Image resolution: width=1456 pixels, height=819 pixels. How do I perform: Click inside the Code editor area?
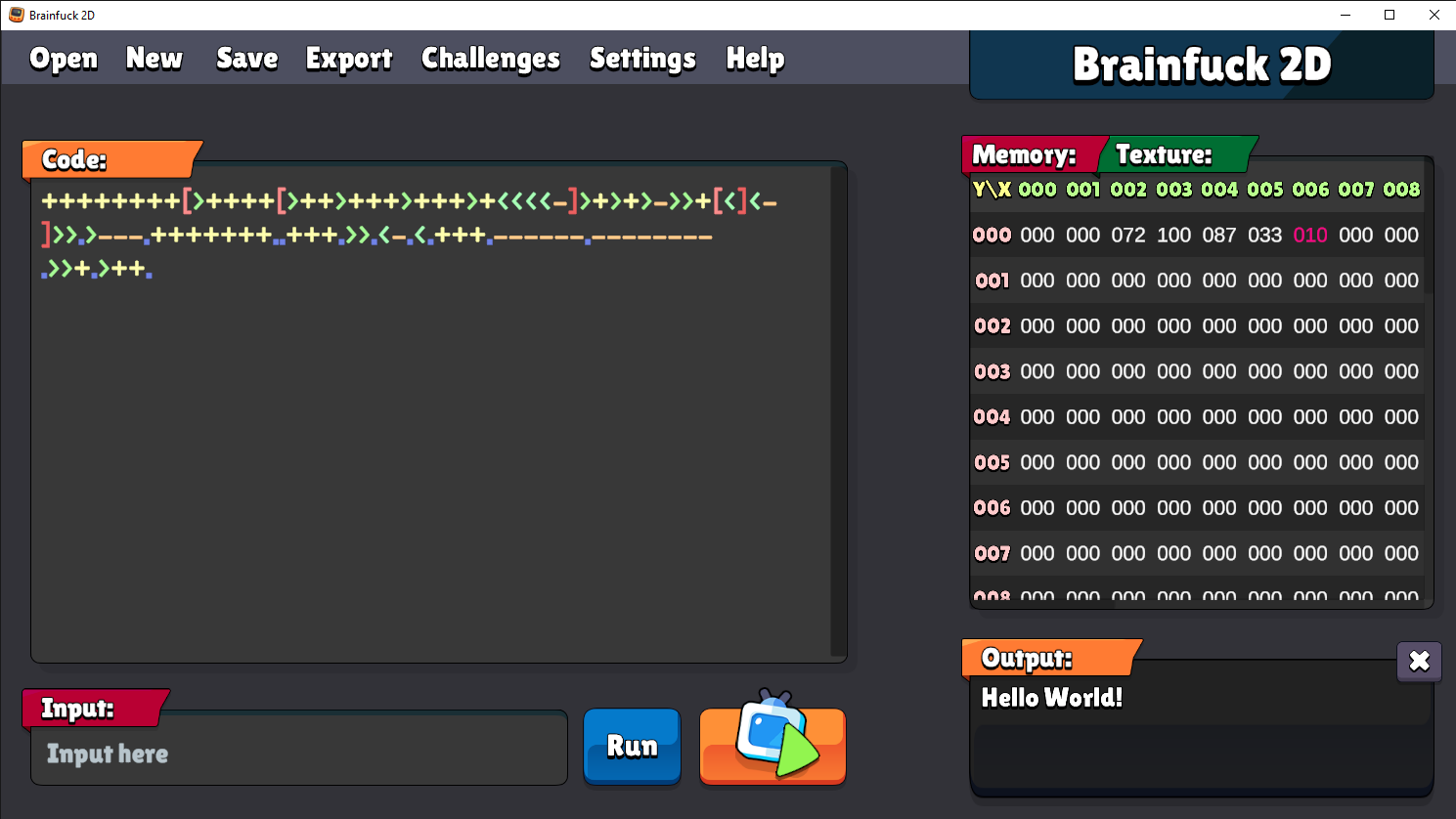coord(438,412)
